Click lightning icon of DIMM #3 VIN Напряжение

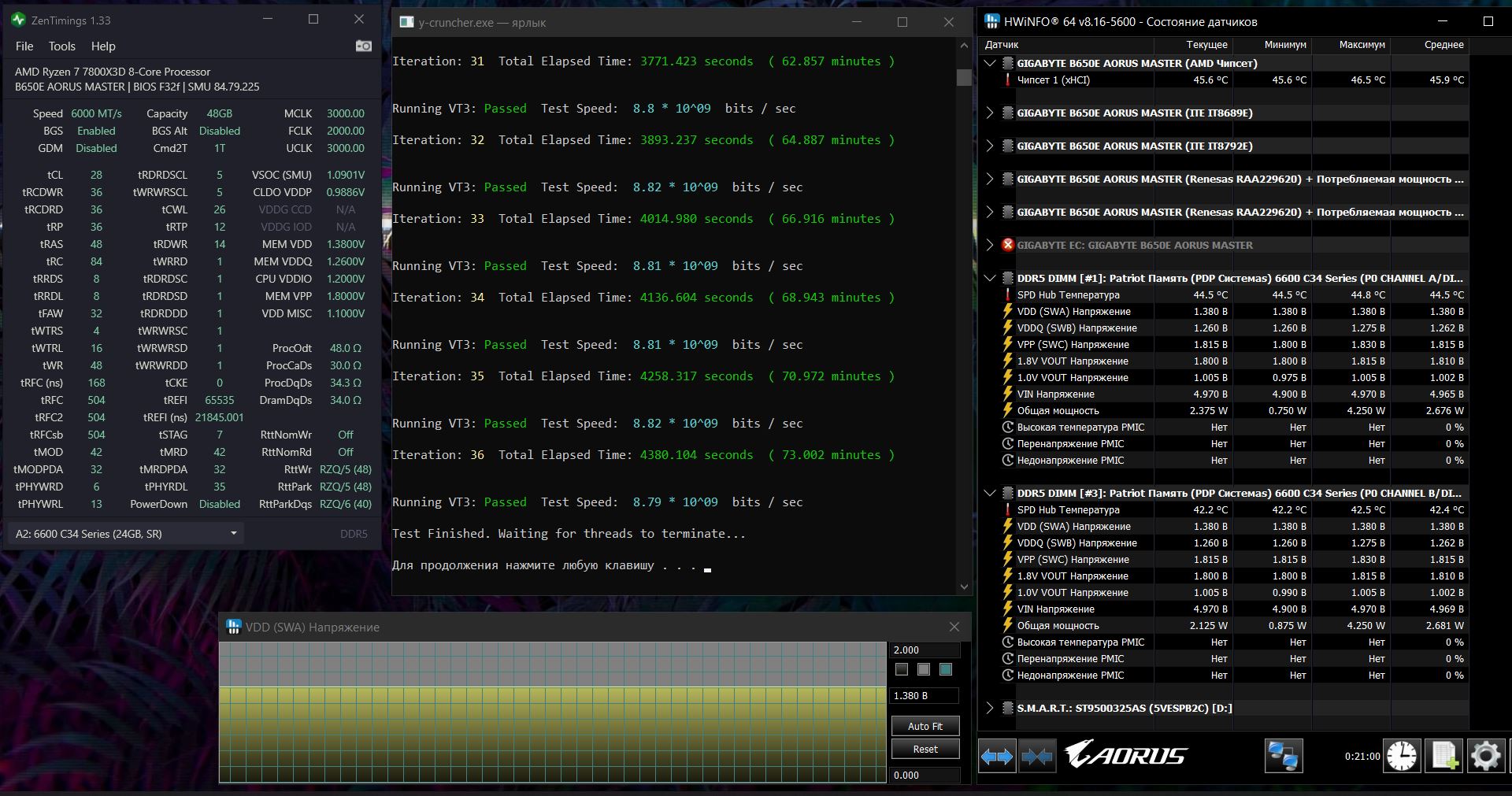click(1007, 609)
